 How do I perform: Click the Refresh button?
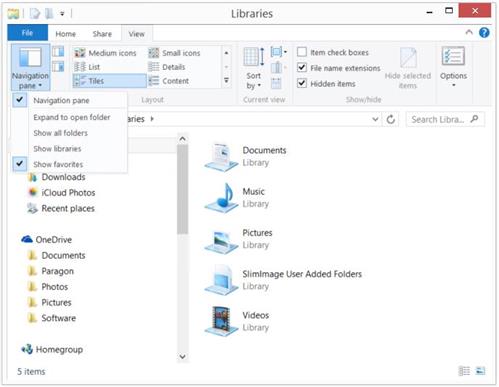(x=391, y=119)
